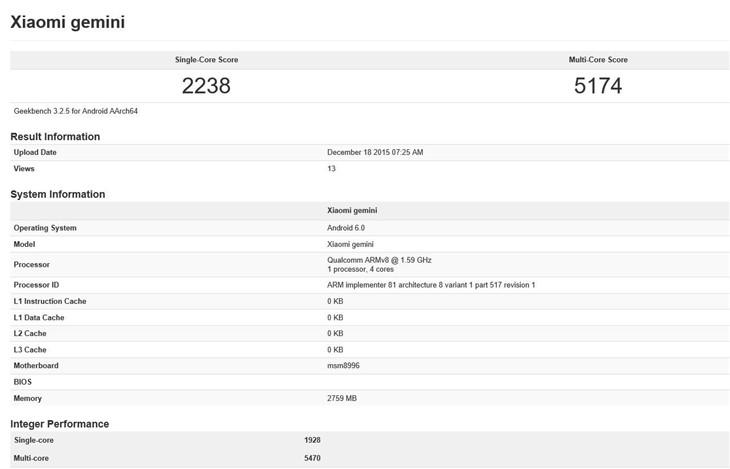The image size is (730, 469).
Task: Click the Geekbench 3.2.5 for Android AArch64 line
Action: click(75, 111)
